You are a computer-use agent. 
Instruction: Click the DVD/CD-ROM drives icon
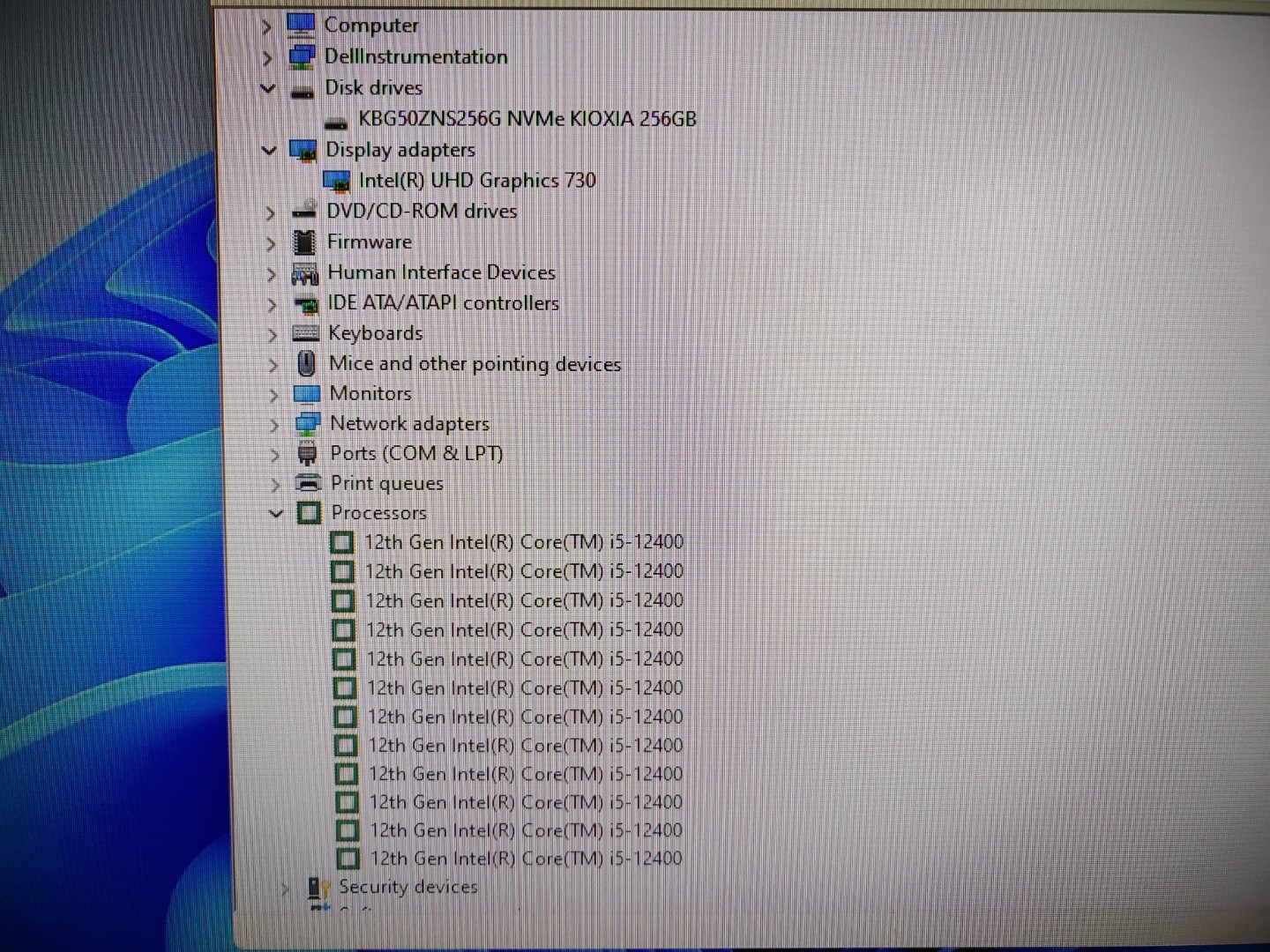tap(304, 210)
